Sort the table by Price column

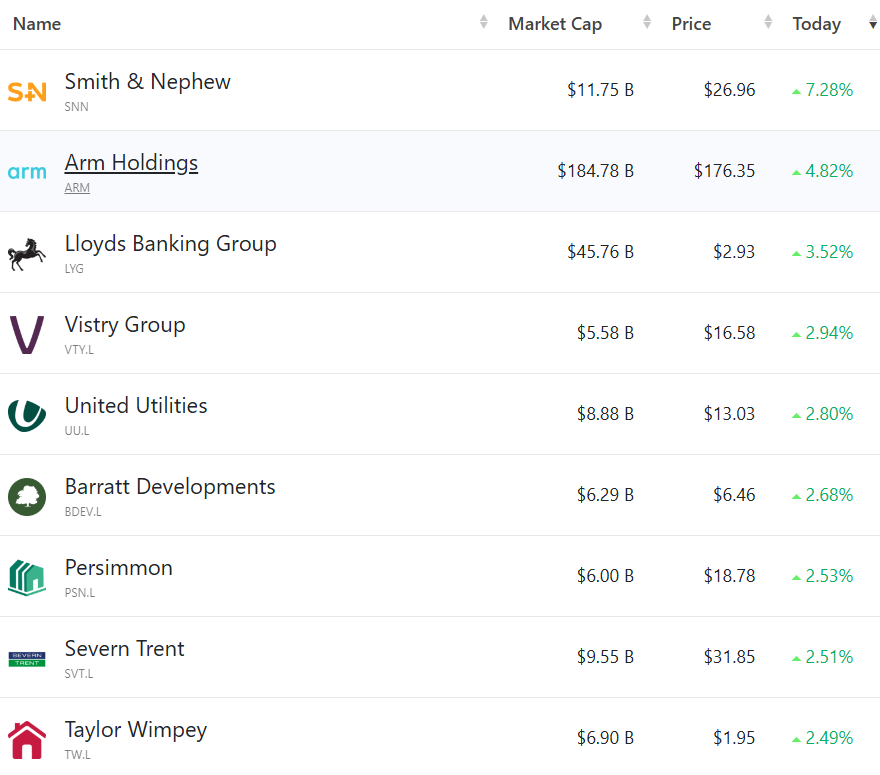(x=691, y=24)
